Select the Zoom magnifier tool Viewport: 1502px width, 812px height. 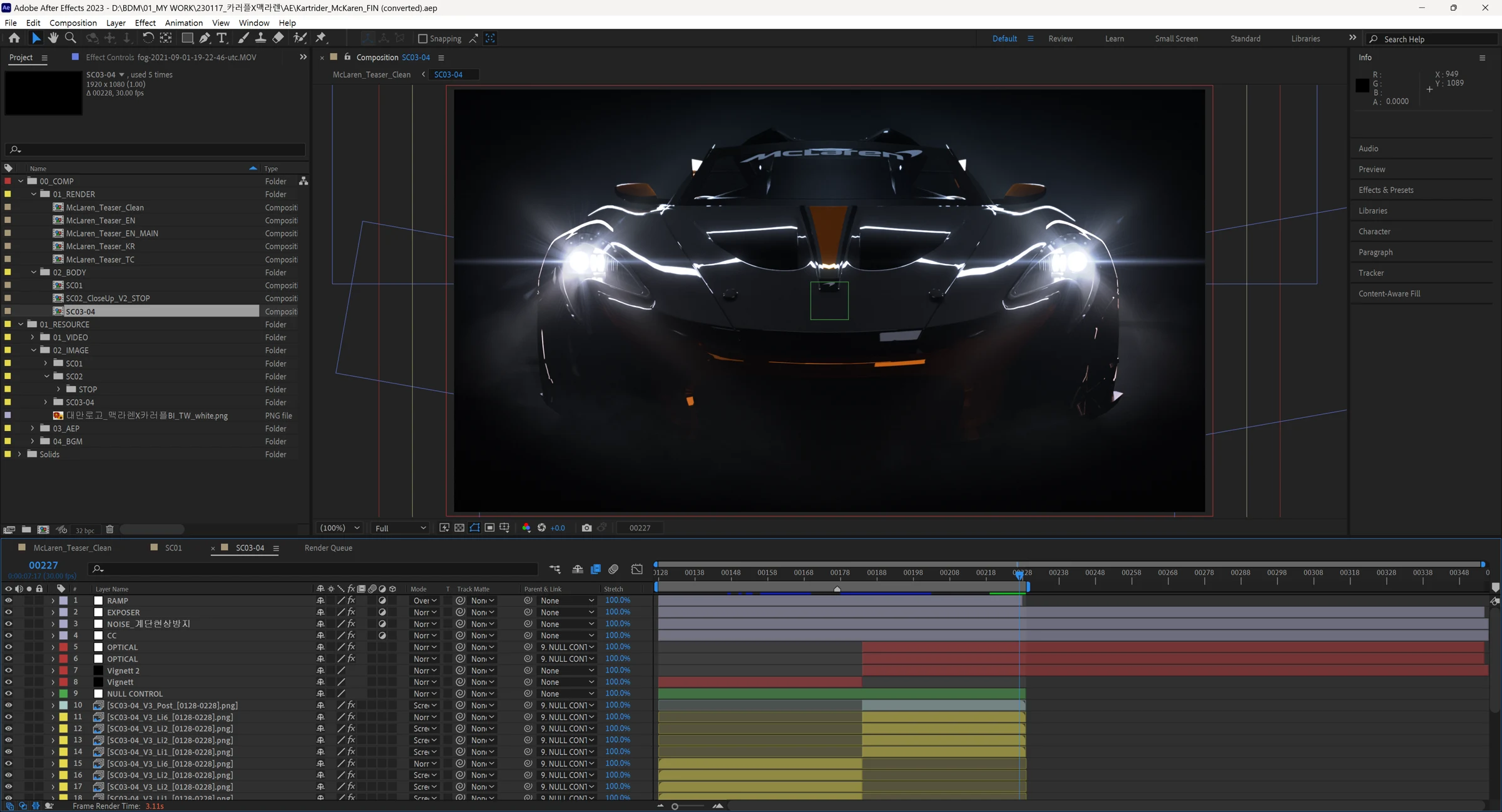(x=71, y=38)
